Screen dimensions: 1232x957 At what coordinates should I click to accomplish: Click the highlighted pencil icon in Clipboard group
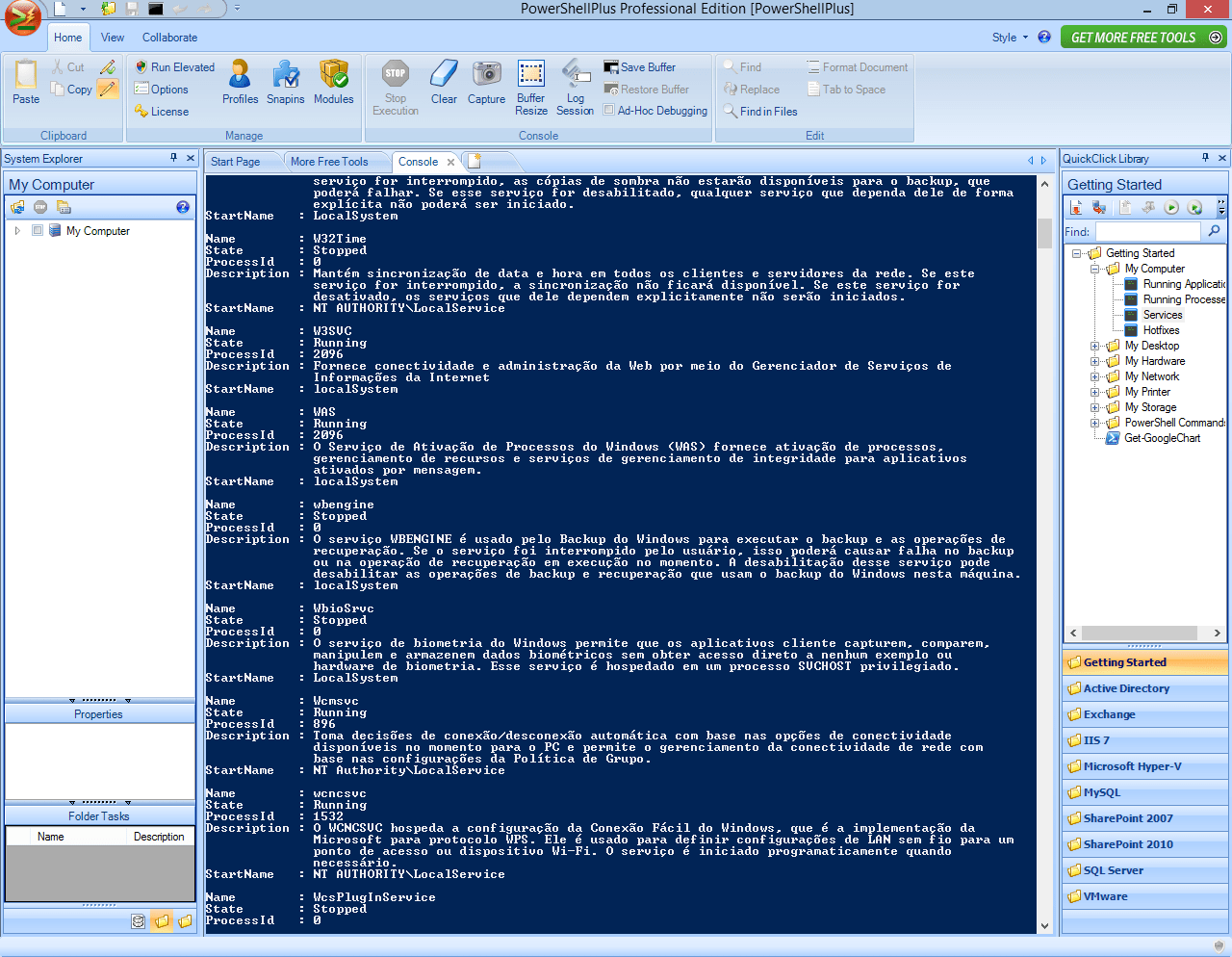pos(108,90)
